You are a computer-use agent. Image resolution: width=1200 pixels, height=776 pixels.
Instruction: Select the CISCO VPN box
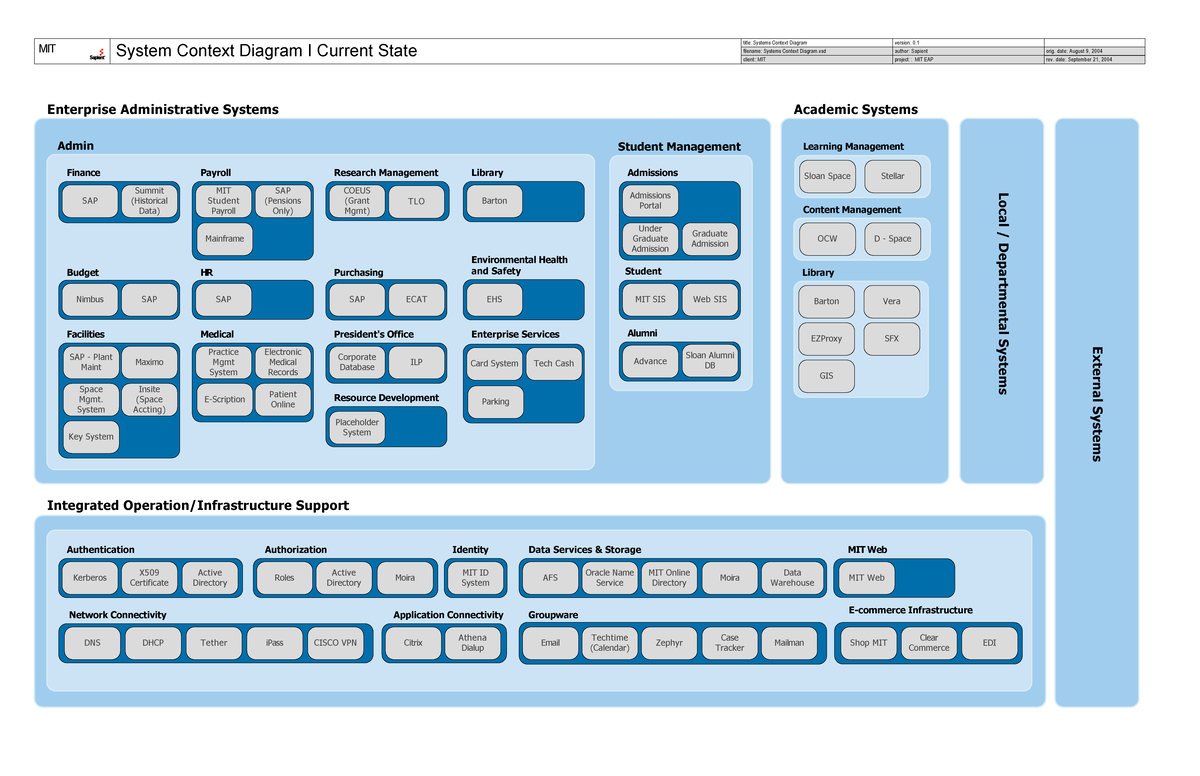coord(335,643)
